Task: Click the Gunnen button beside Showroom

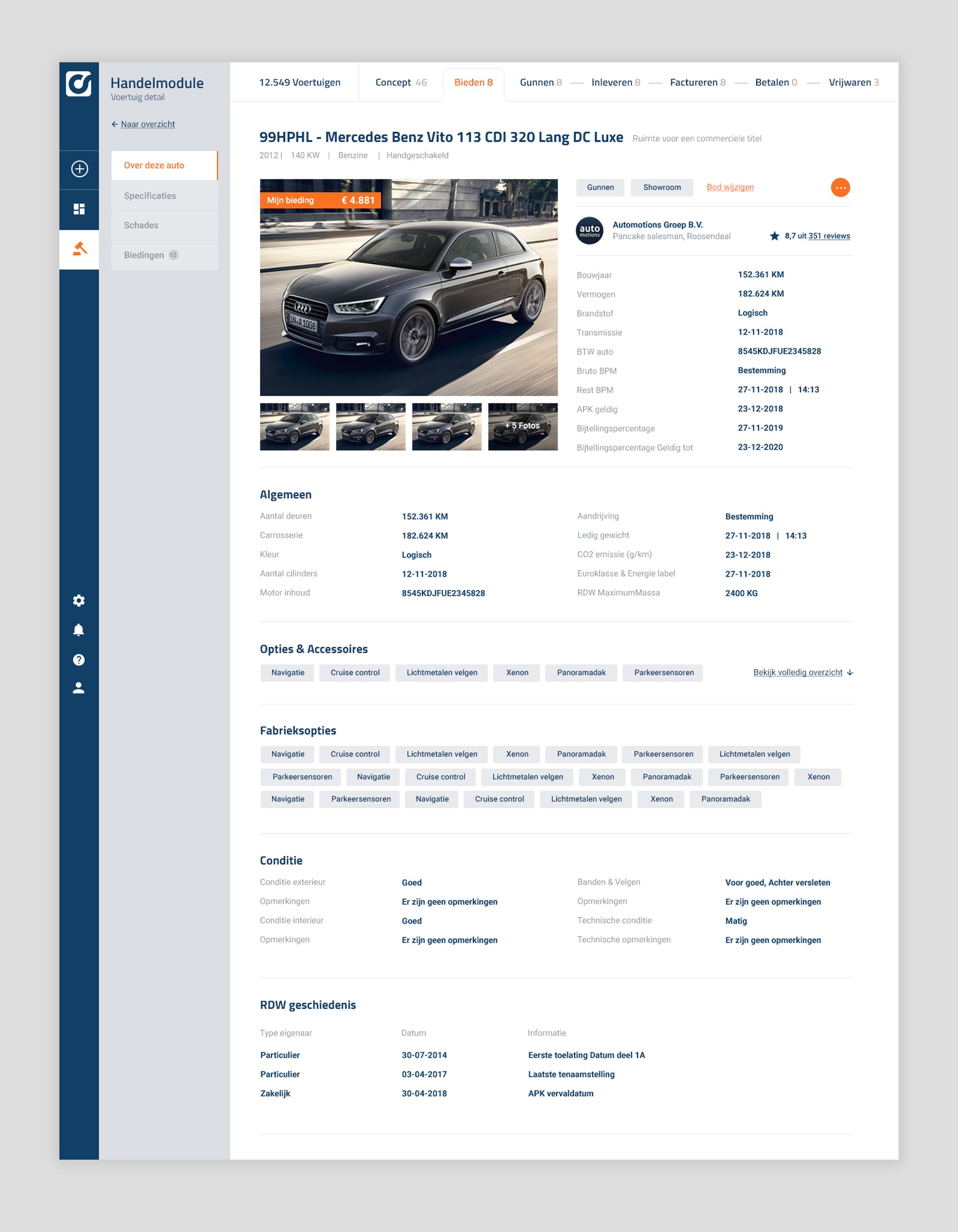Action: 600,187
